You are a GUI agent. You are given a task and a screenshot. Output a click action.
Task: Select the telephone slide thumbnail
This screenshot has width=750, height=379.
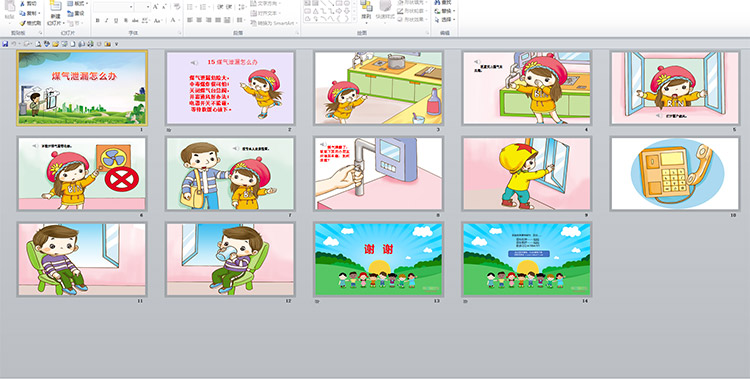point(675,174)
